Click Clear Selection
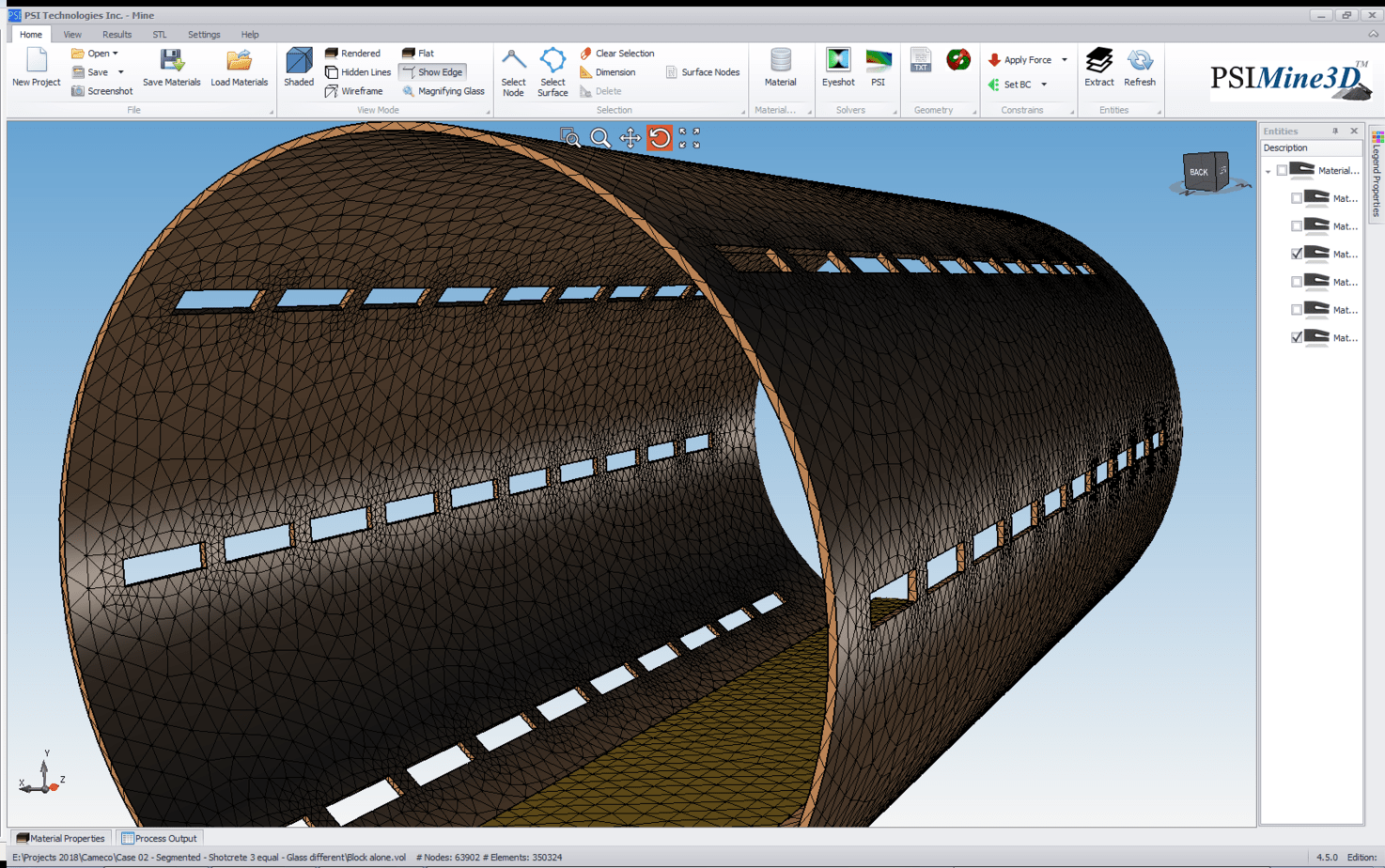This screenshot has height=868, width=1385. tap(616, 54)
